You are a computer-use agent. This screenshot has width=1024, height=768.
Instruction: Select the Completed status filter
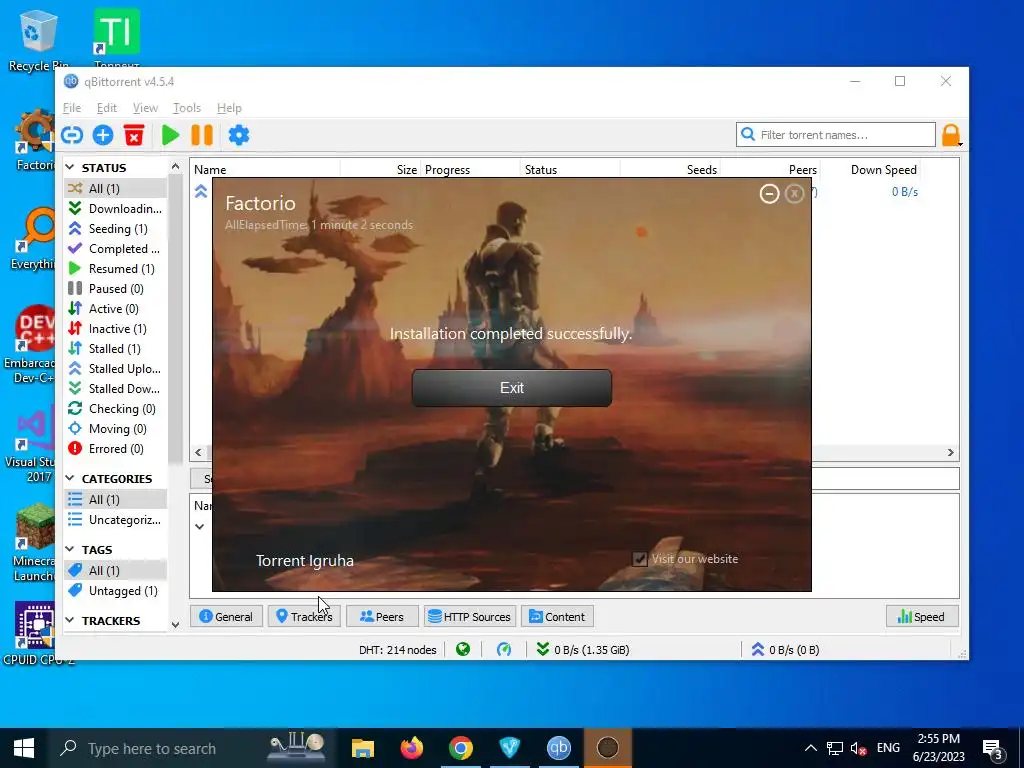116,249
